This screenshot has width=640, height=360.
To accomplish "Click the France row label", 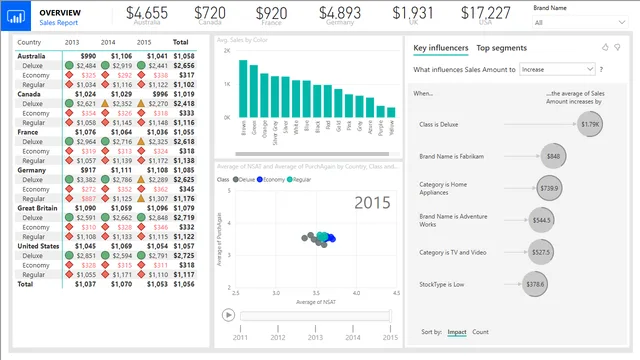I will click(27, 132).
